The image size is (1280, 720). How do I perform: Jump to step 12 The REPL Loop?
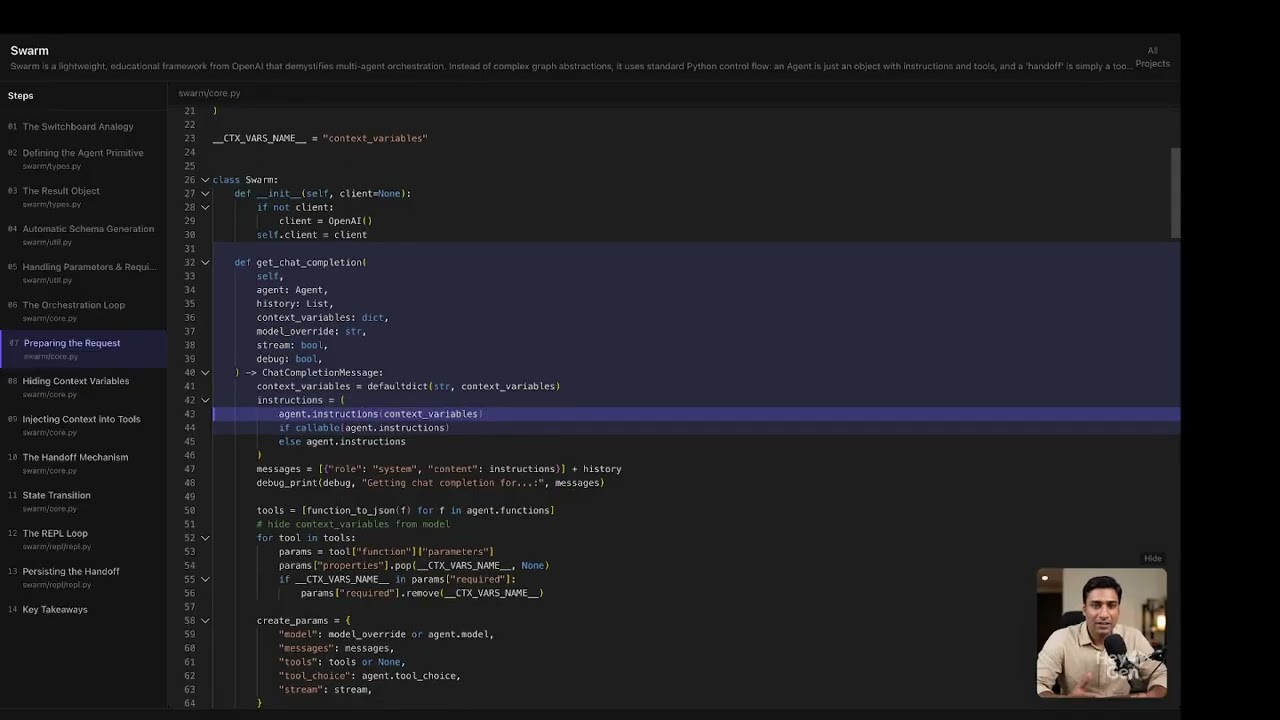click(83, 538)
